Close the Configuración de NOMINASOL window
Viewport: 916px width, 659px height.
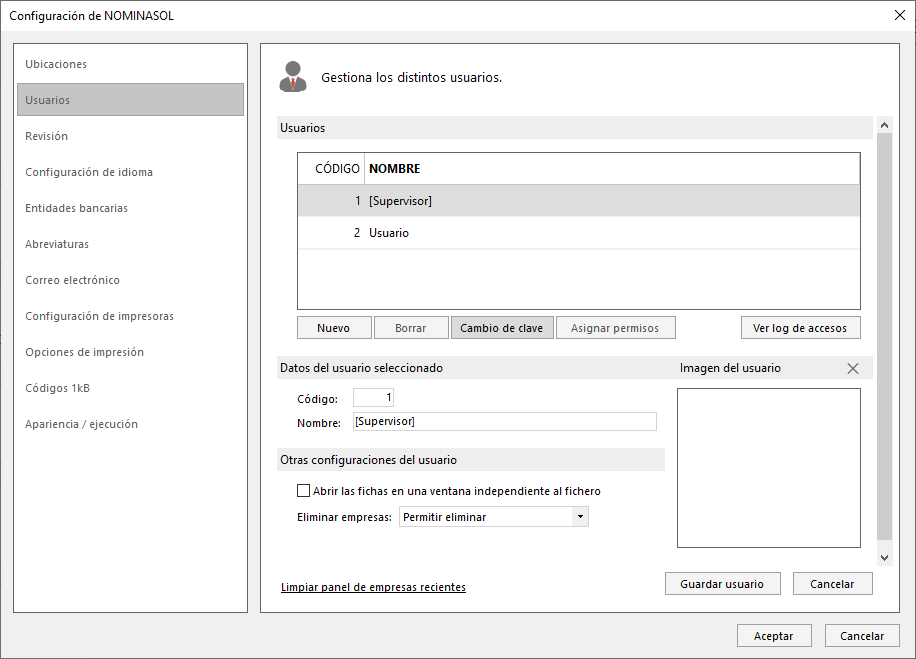(900, 15)
